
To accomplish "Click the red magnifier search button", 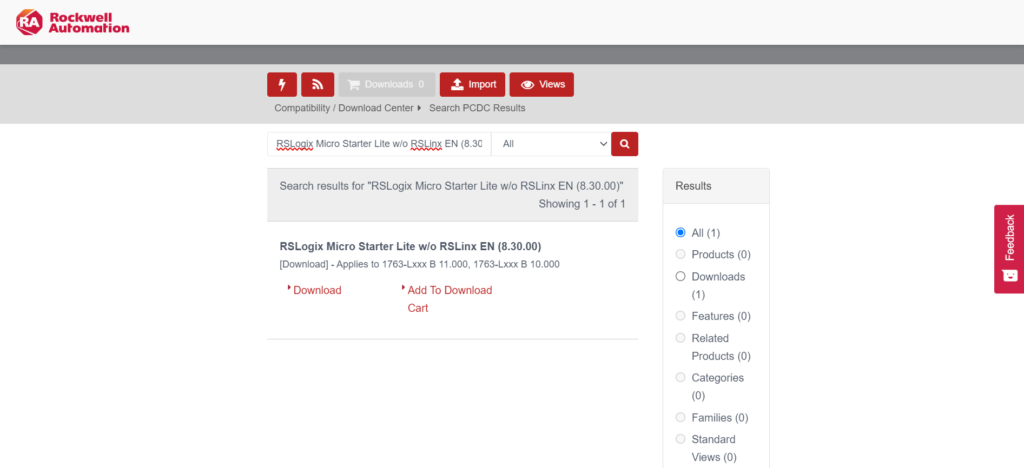I will point(624,144).
